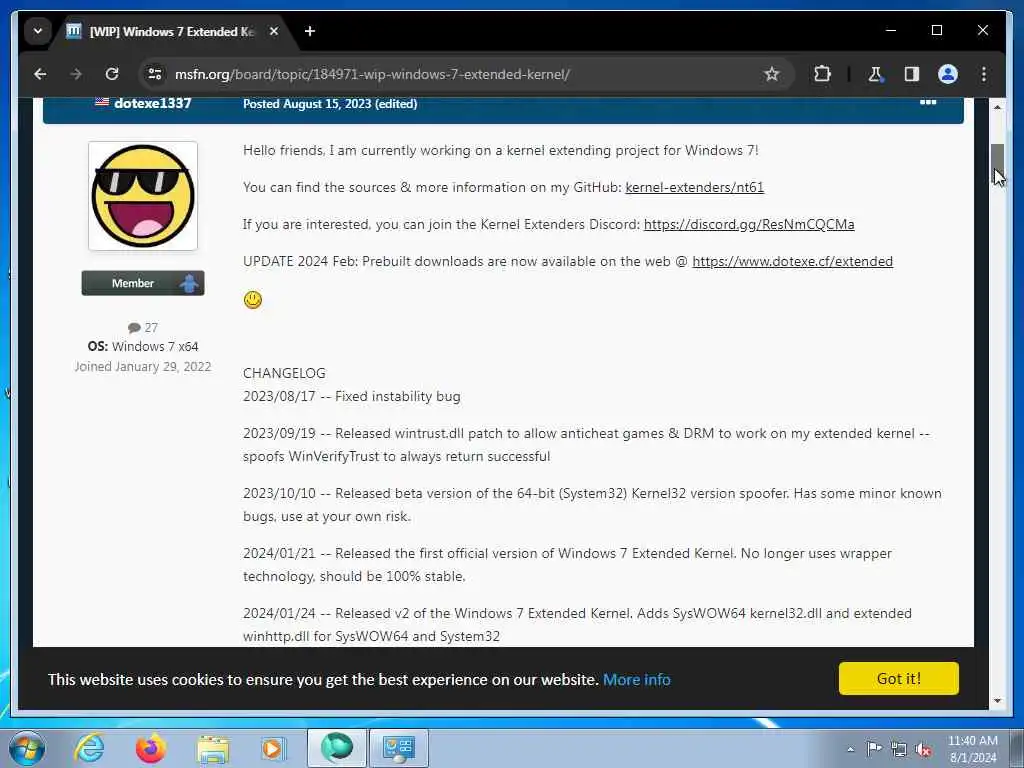
Task: Open the network tray icon
Action: [x=899, y=750]
